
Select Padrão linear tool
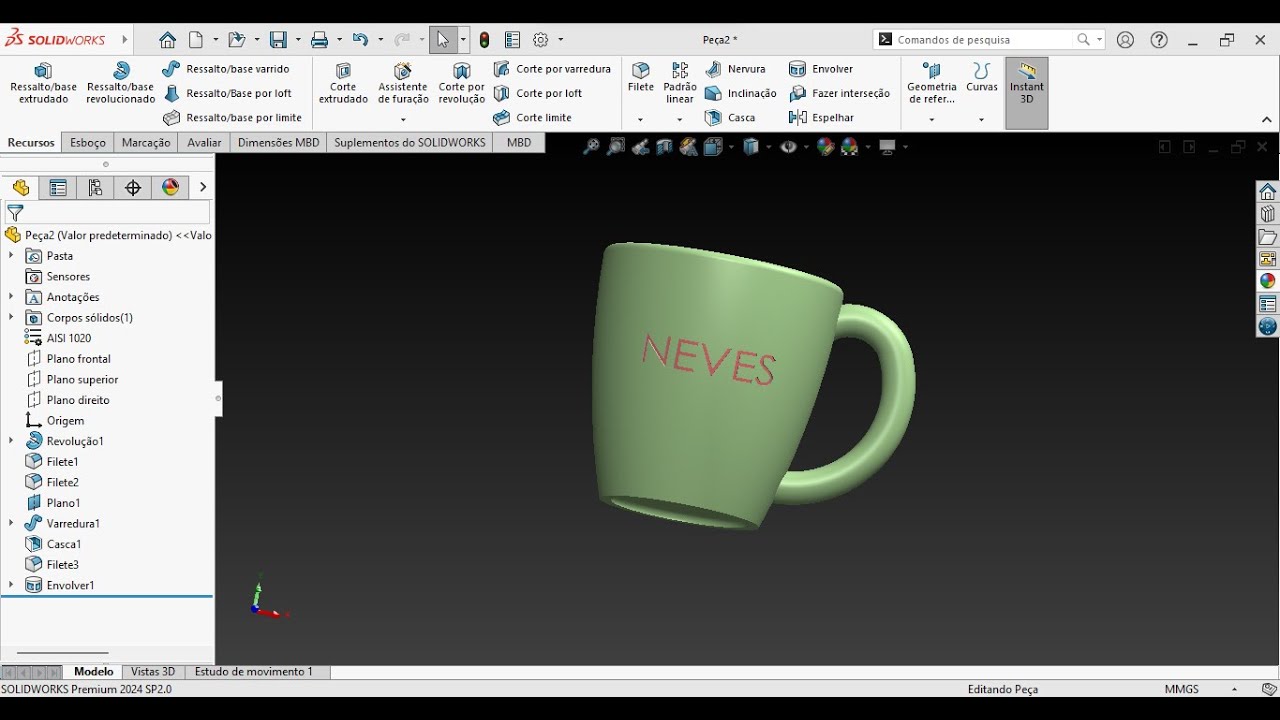coord(680,84)
